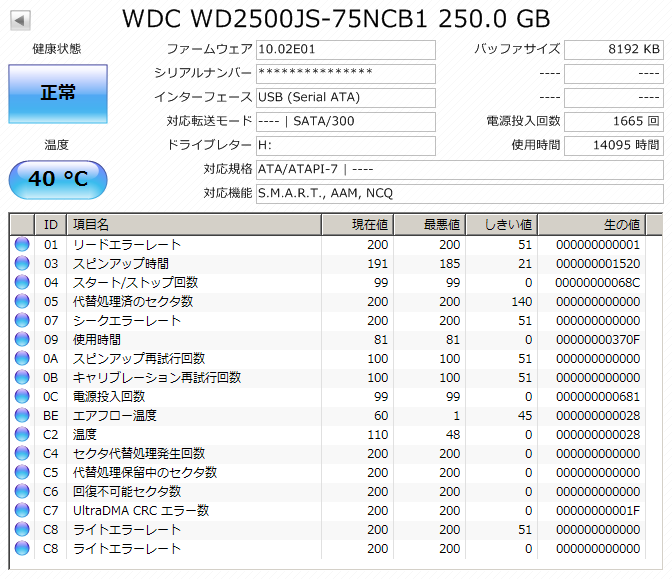The height and width of the screenshot is (579, 672).
Task: Click the 対応転送モード field SATA/300
Action: pyautogui.click(x=346, y=122)
